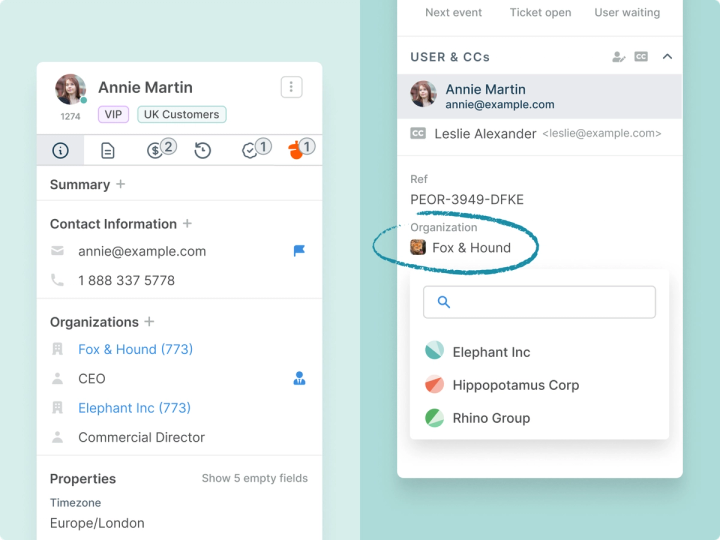The width and height of the screenshot is (720, 540).
Task: Click the CC icon in USER & CCs header
Action: pyautogui.click(x=642, y=57)
